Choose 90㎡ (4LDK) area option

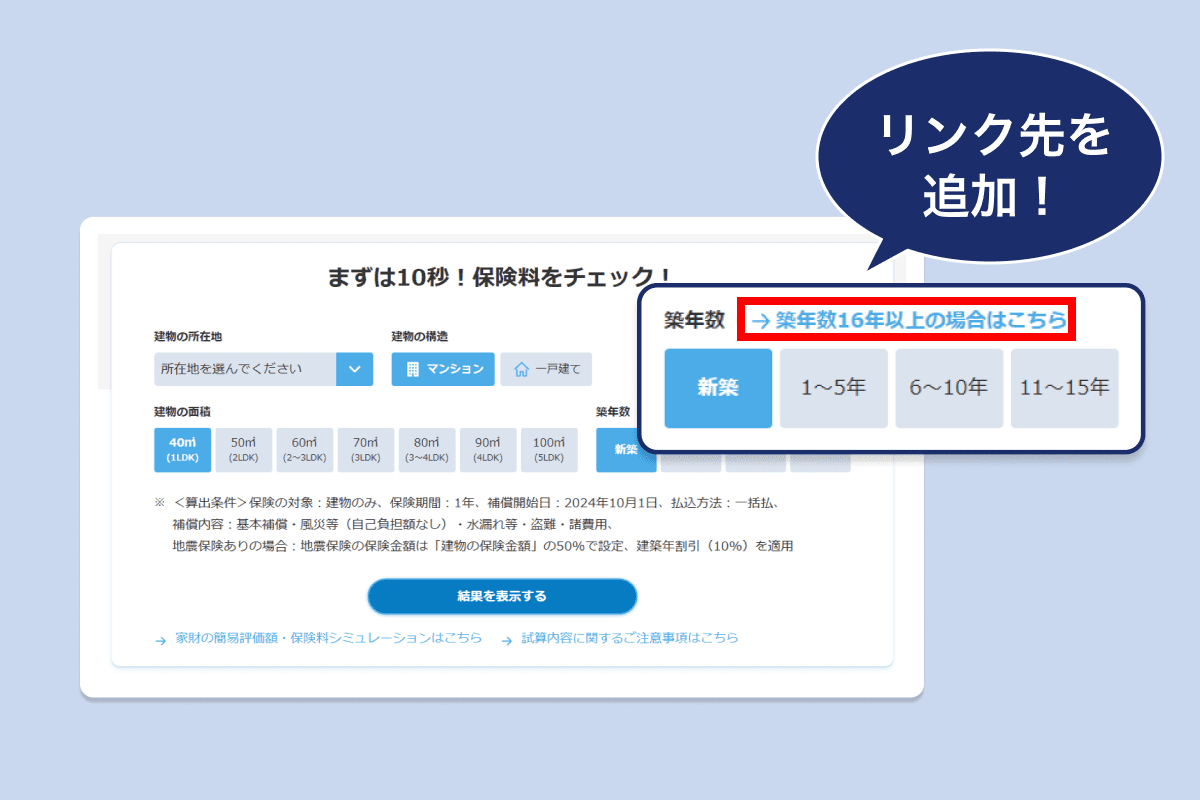click(x=488, y=450)
